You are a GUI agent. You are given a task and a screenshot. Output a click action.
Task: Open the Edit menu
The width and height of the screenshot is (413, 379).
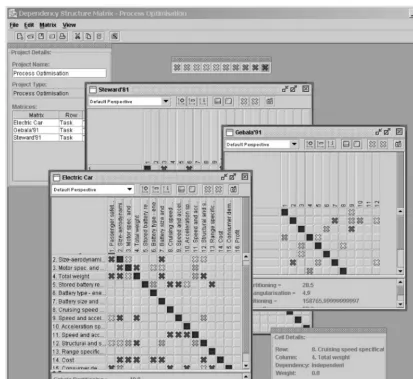pyautogui.click(x=29, y=25)
